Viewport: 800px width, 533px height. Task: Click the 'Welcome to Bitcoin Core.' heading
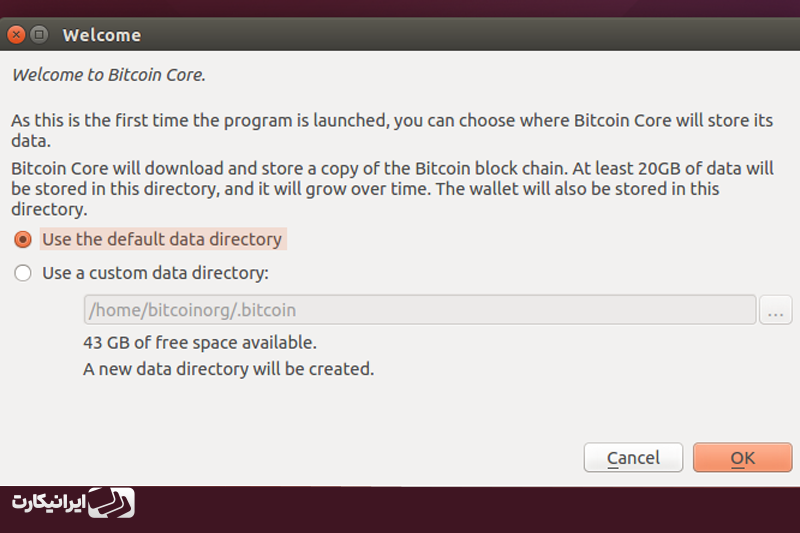108,75
